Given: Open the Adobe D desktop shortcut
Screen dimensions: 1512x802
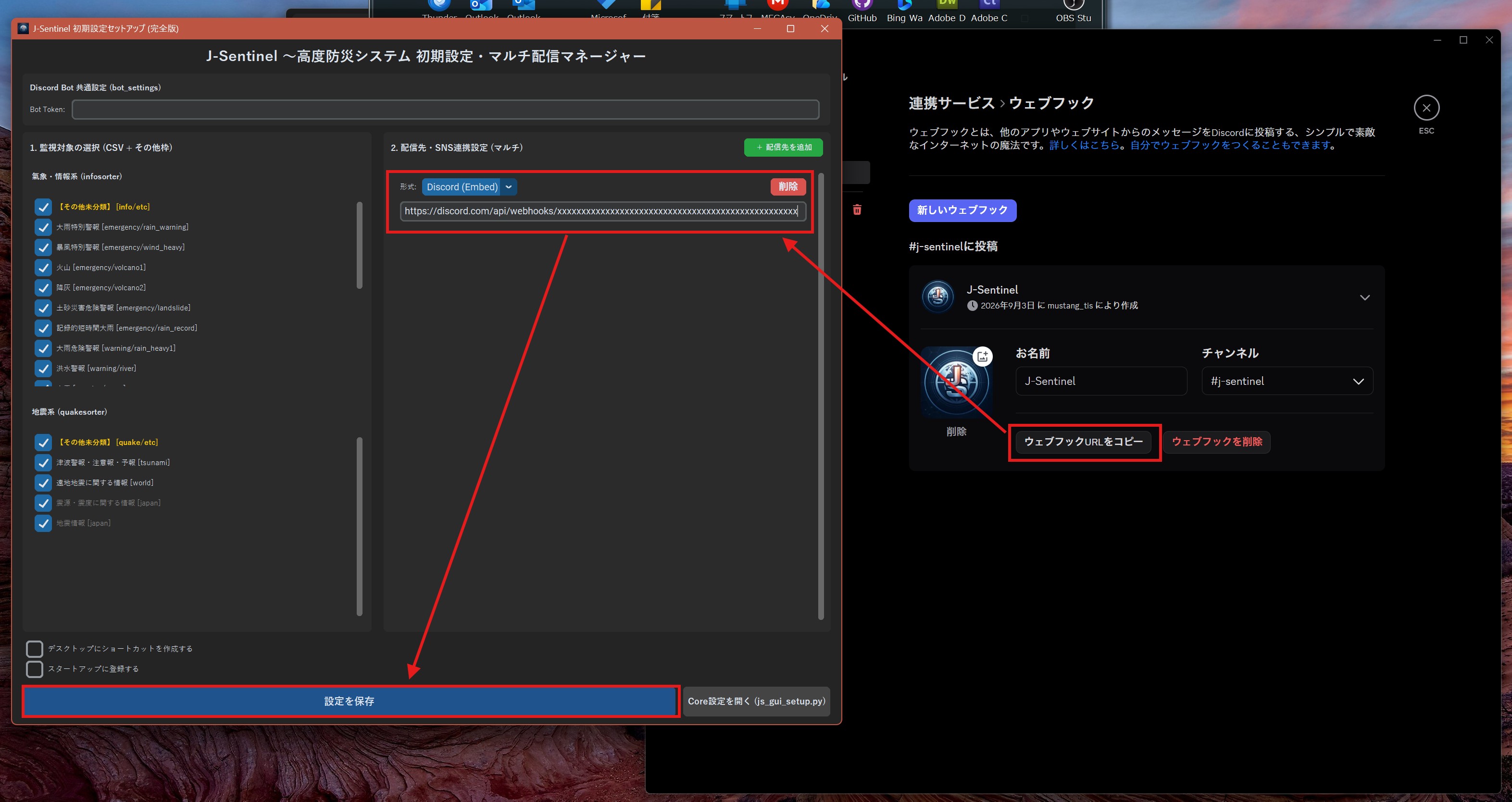Looking at the screenshot, I should (x=947, y=12).
